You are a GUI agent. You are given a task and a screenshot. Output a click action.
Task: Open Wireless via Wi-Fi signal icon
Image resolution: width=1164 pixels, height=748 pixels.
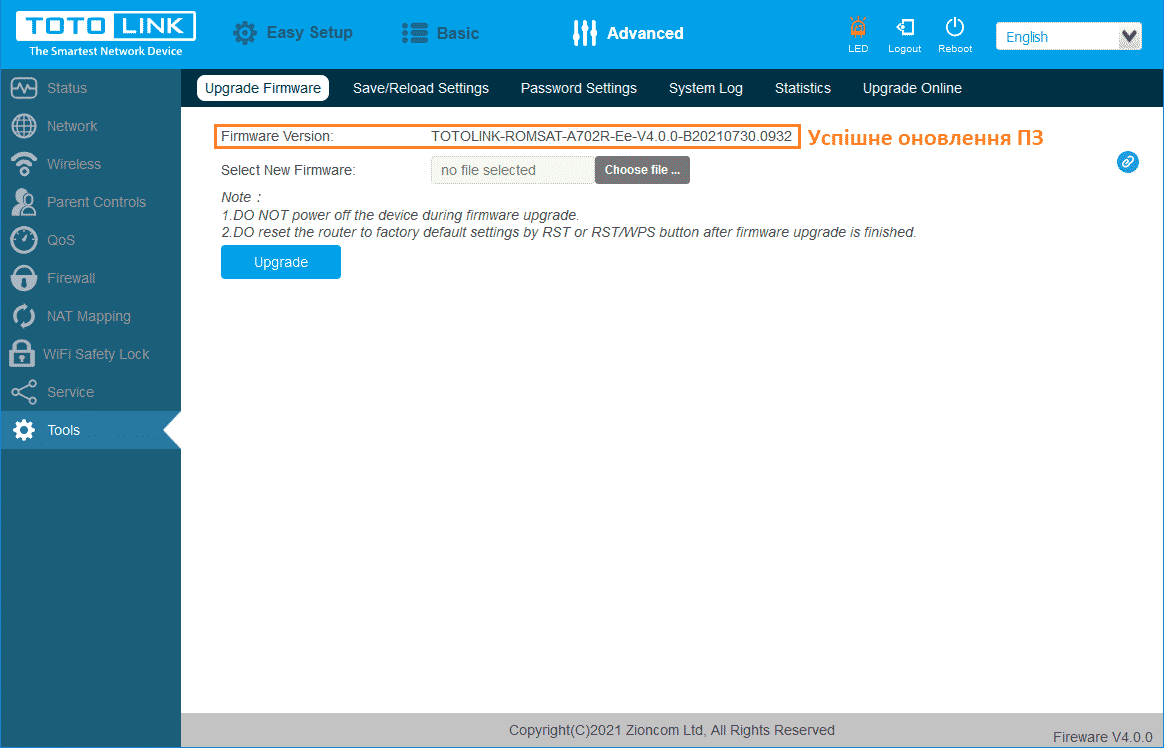coord(24,164)
